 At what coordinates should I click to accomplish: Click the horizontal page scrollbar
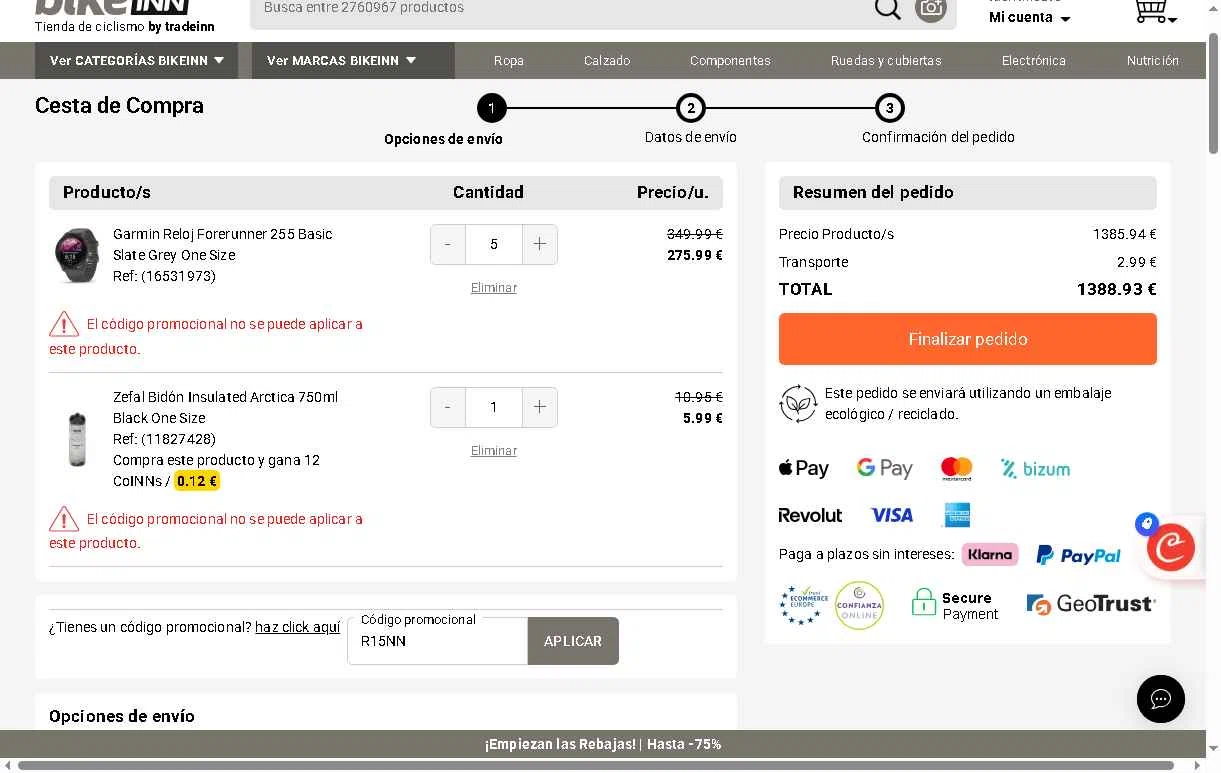click(596, 766)
